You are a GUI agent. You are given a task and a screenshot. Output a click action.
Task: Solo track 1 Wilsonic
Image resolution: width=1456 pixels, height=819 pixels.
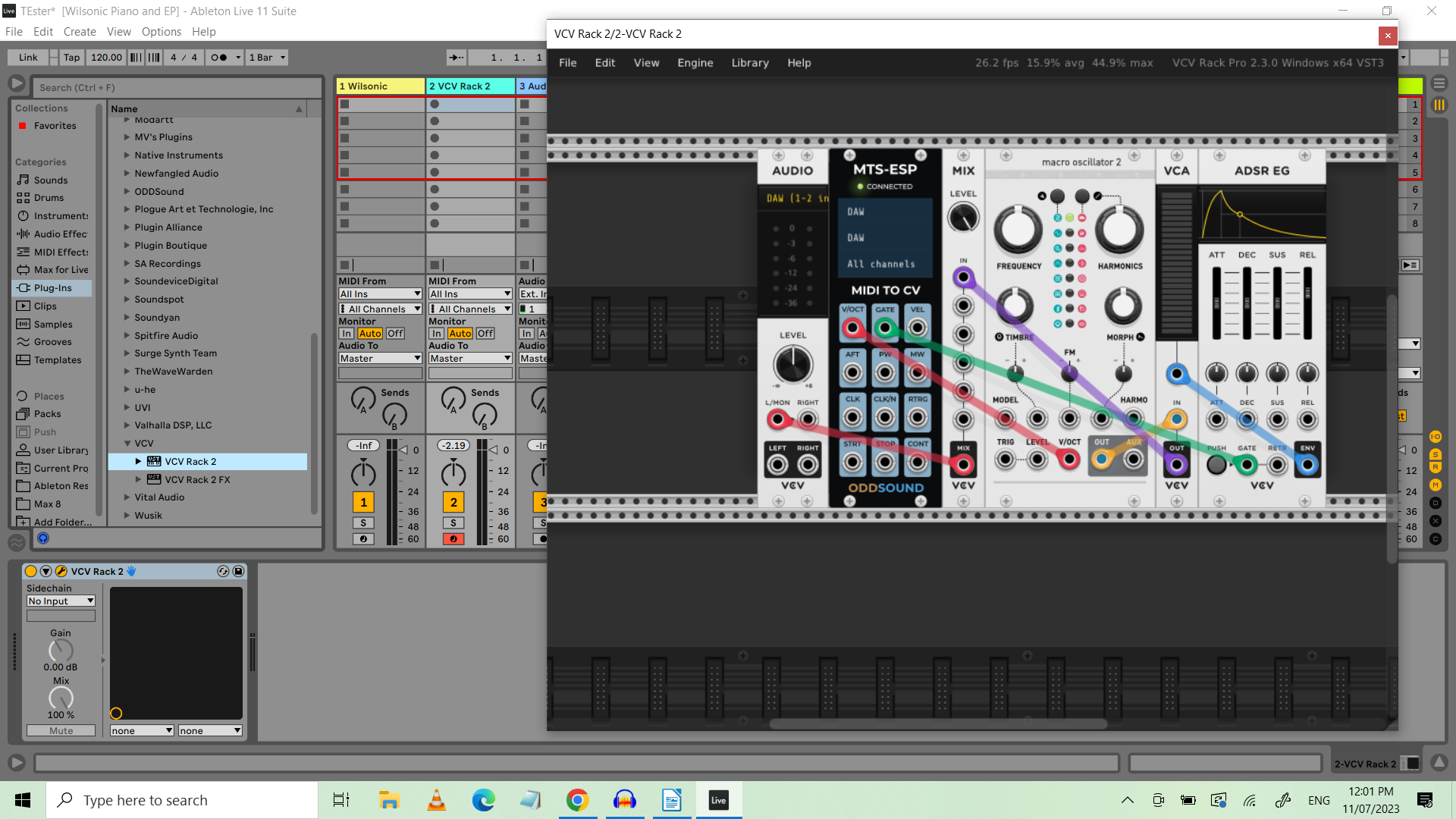click(363, 522)
